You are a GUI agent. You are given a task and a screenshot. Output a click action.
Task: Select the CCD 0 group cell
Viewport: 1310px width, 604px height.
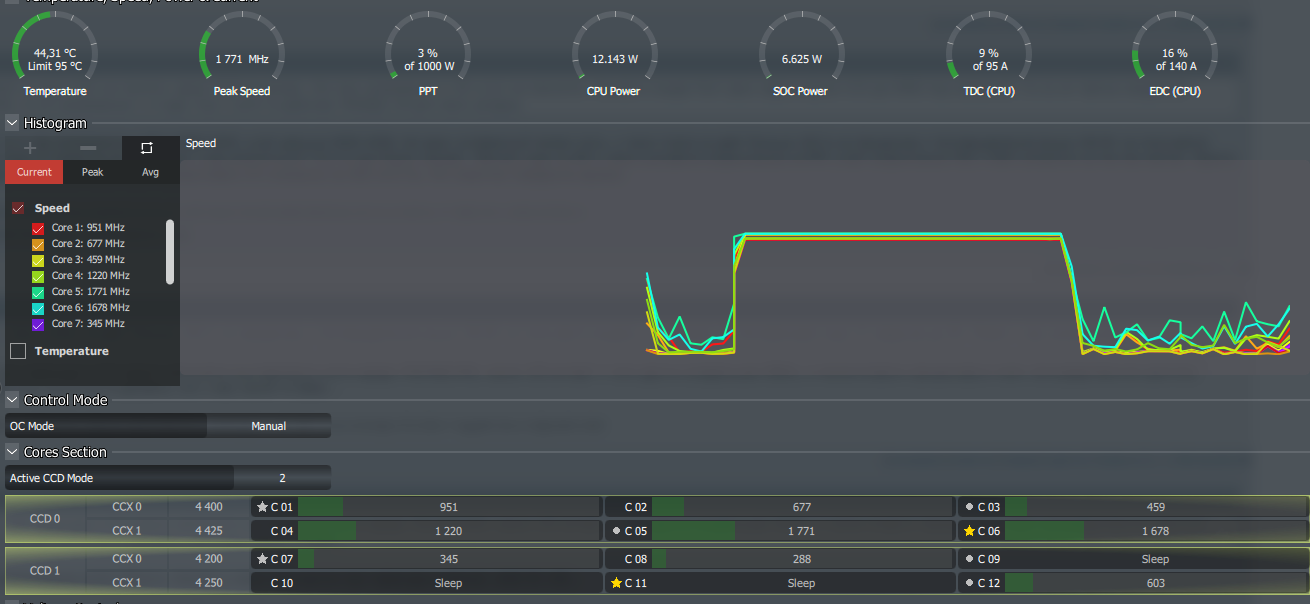tap(45, 519)
